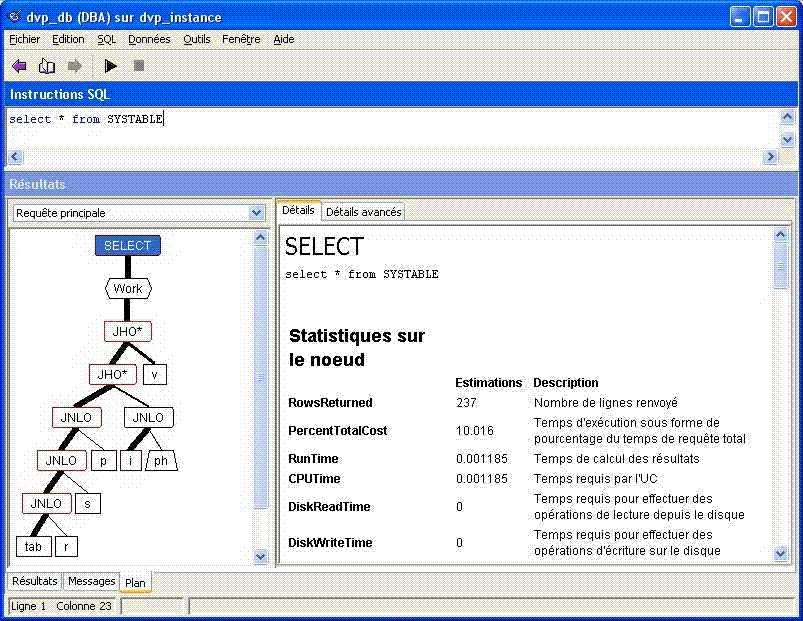Switch to Détails avancés tab

point(363,212)
